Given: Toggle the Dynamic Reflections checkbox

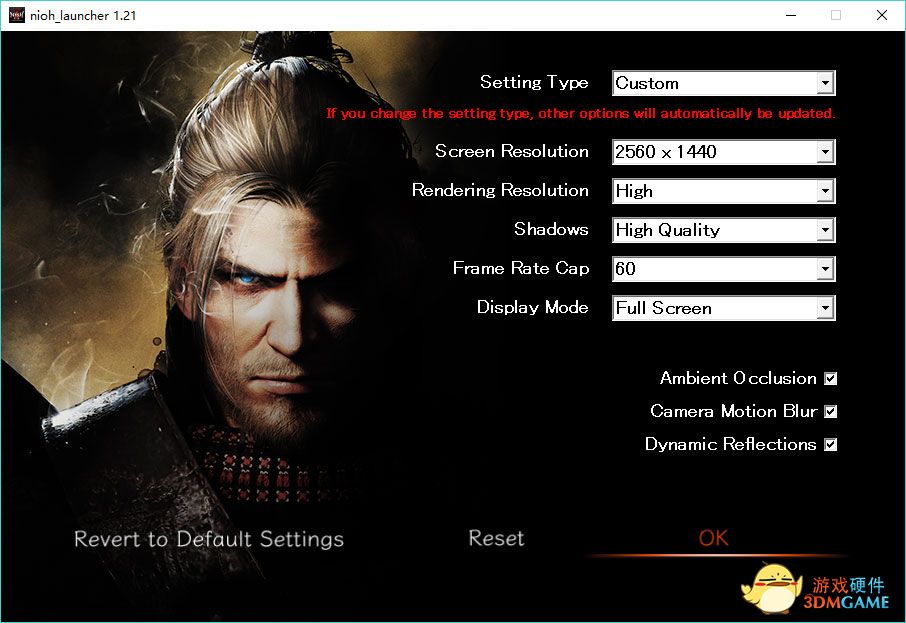Looking at the screenshot, I should [x=831, y=444].
